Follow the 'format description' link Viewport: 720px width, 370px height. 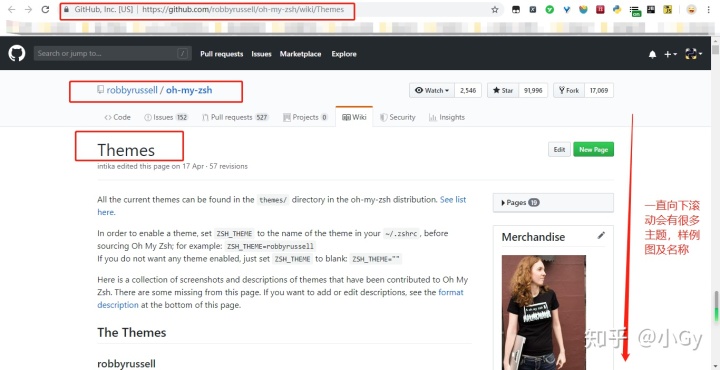coord(451,292)
